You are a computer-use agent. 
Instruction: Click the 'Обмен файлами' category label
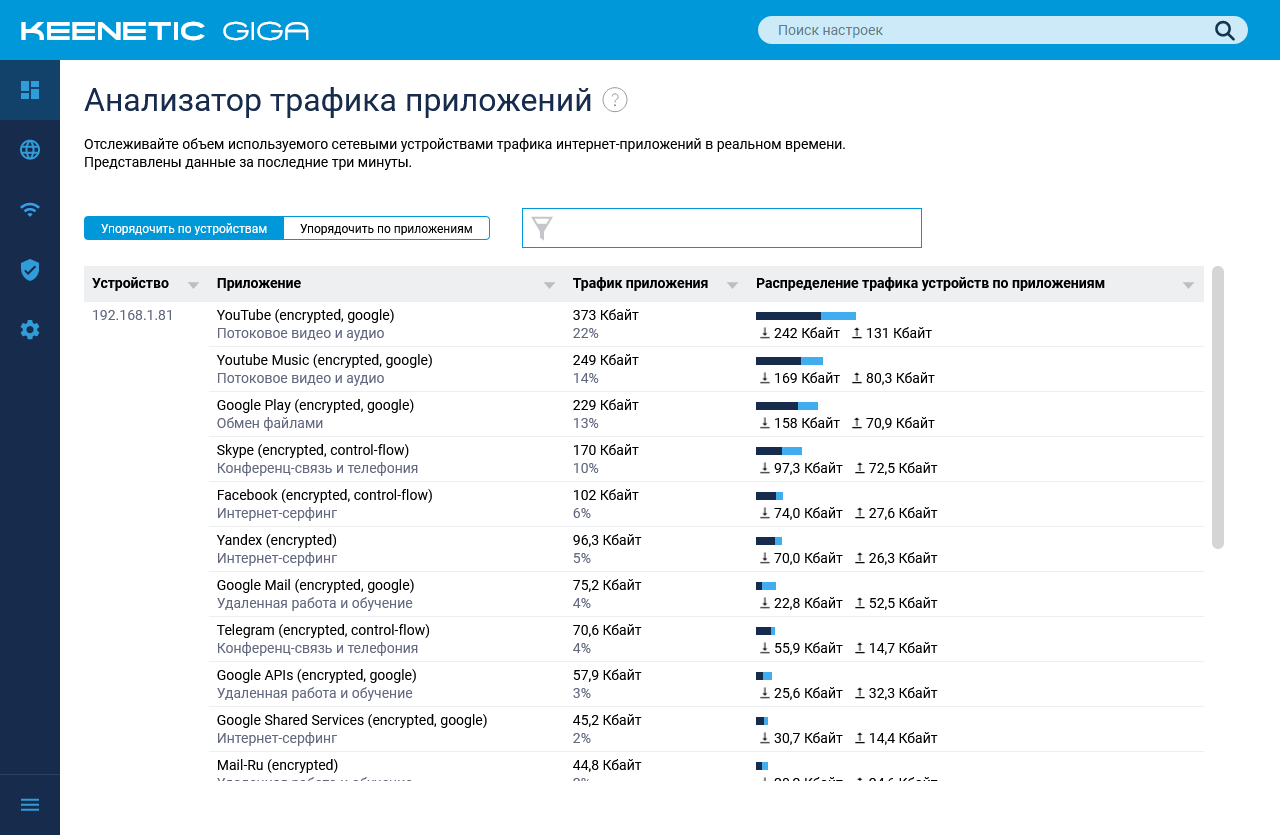point(270,423)
